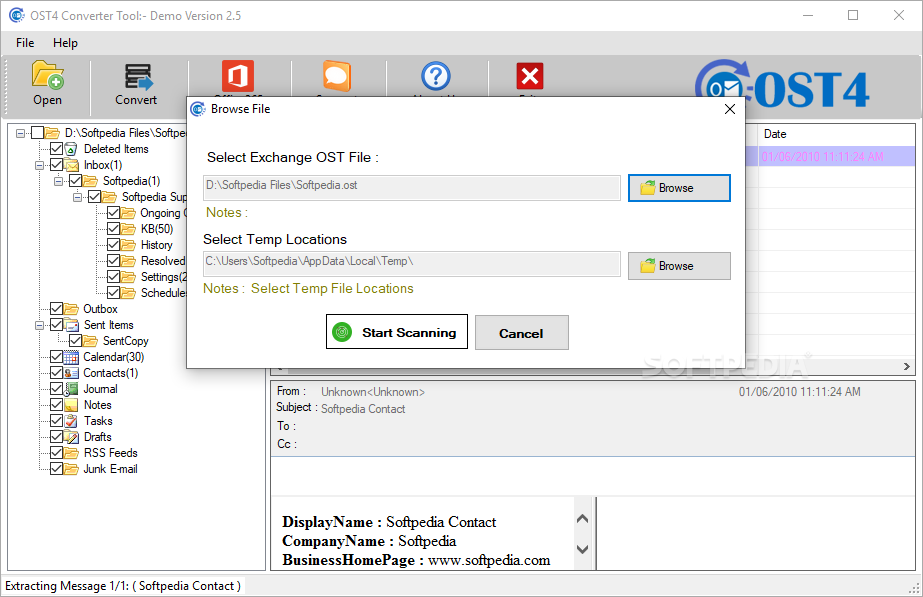Click the orange Support chat toolbar icon

[337, 77]
